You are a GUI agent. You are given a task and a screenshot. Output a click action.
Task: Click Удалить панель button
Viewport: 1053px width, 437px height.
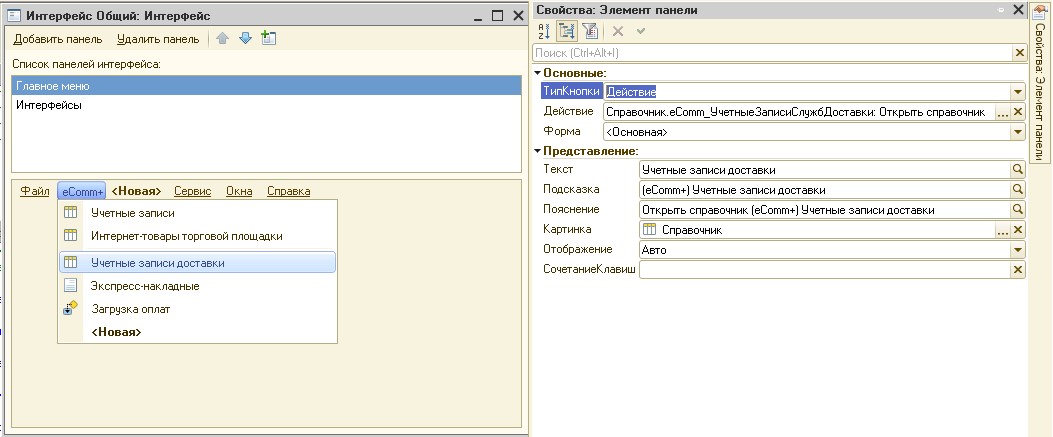157,39
